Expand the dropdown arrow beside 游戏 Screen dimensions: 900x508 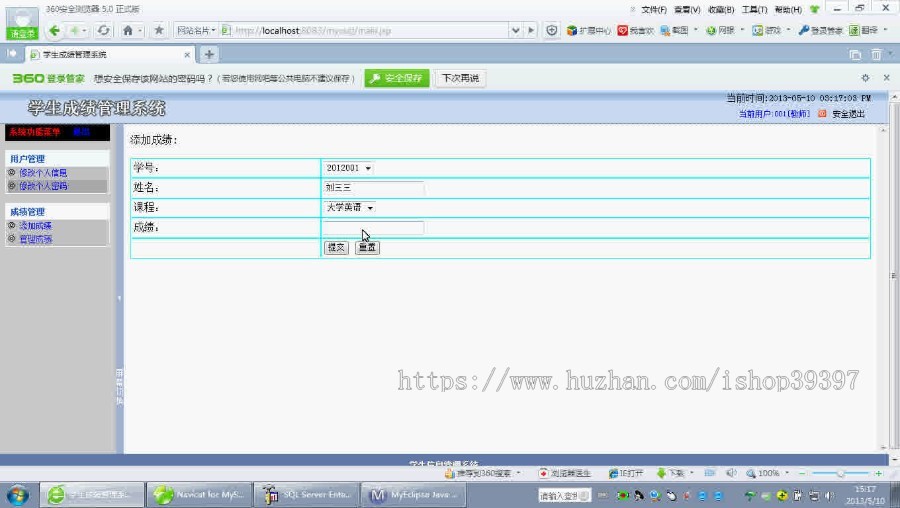788,30
